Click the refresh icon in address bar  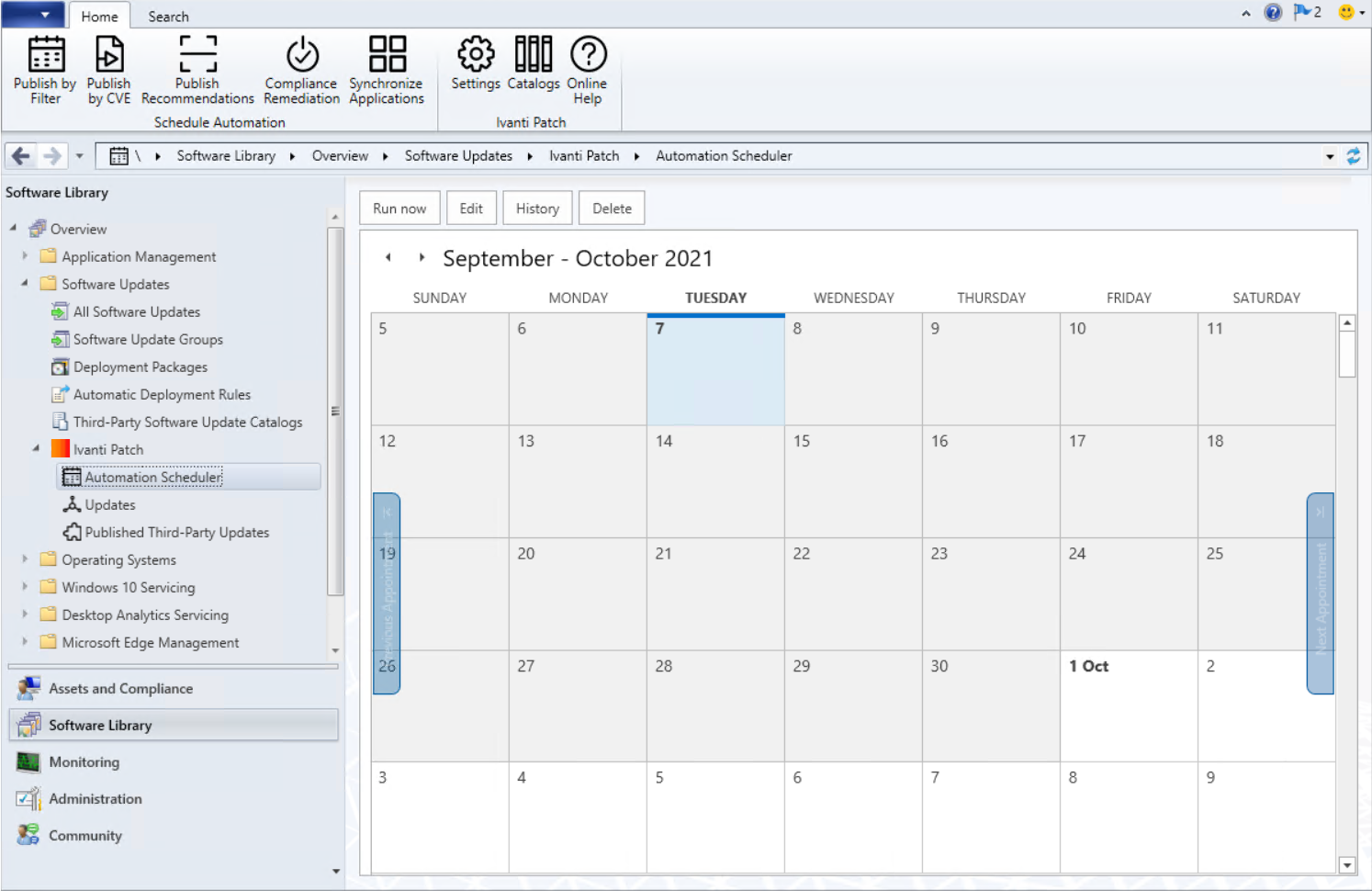[x=1353, y=156]
